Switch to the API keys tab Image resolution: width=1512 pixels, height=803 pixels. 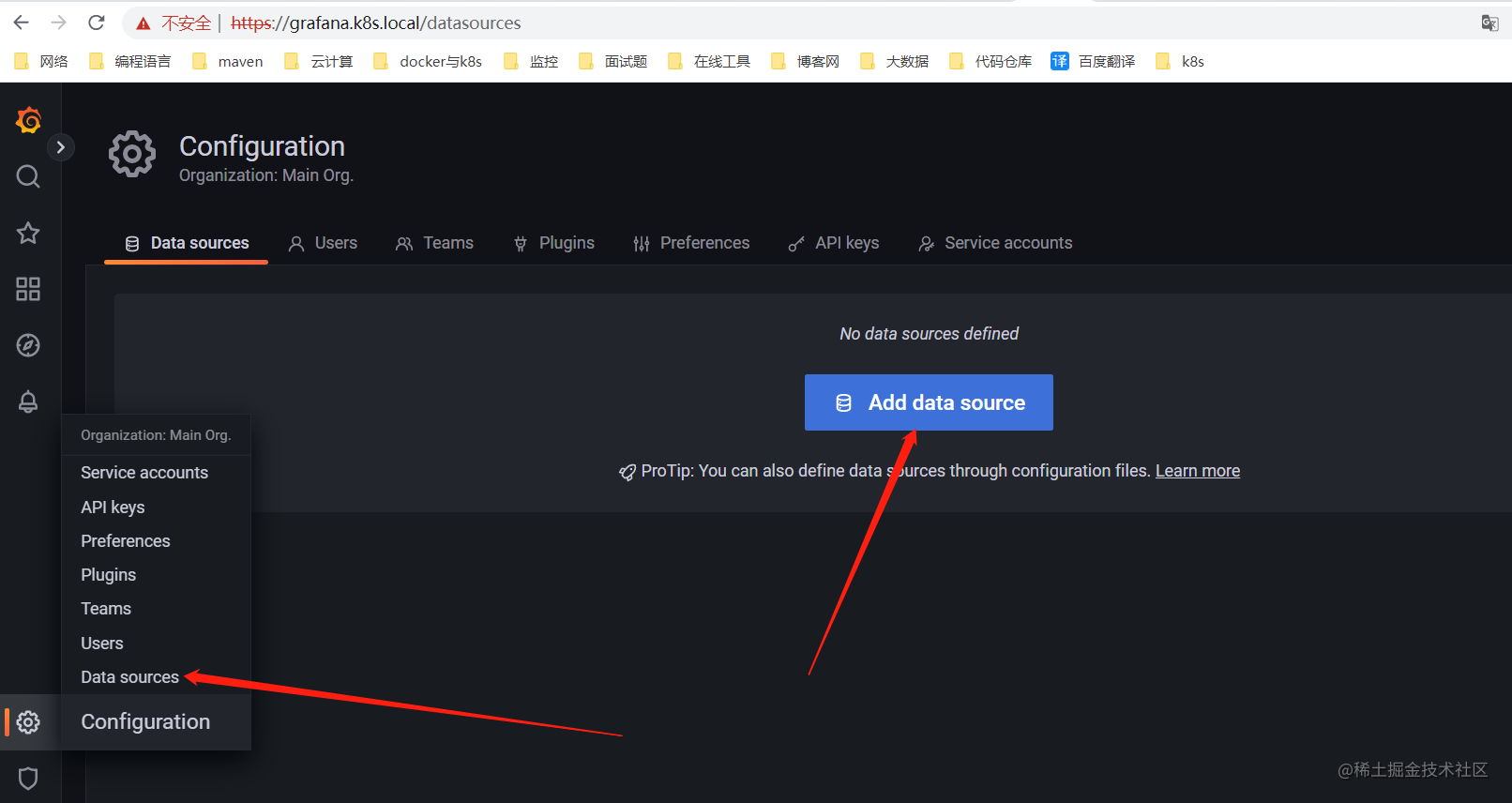834,243
